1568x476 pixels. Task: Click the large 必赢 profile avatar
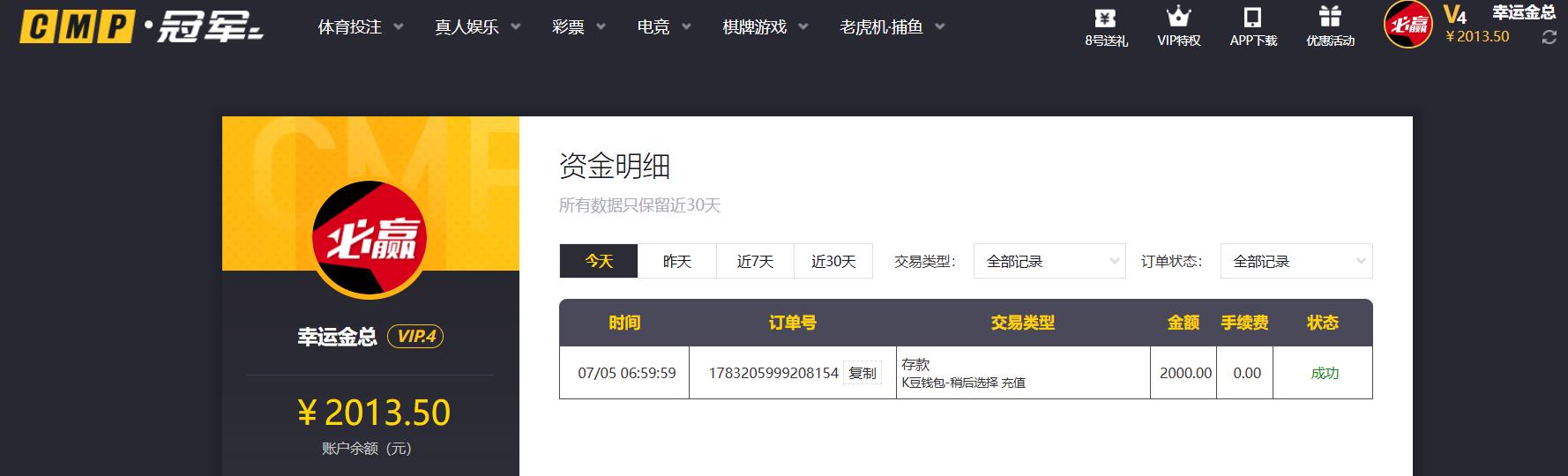tap(370, 238)
